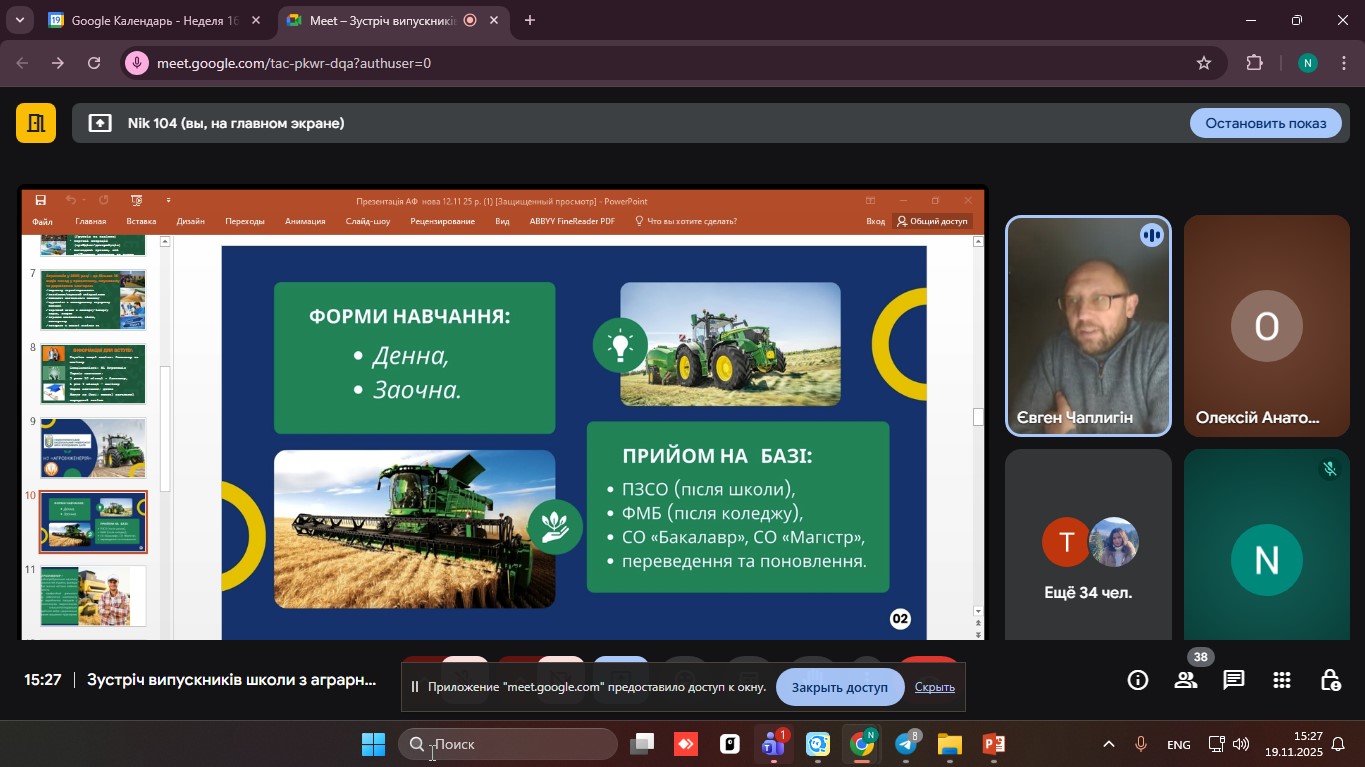Click the Meet company logo icon
The height and width of the screenshot is (767, 1365).
point(36,123)
